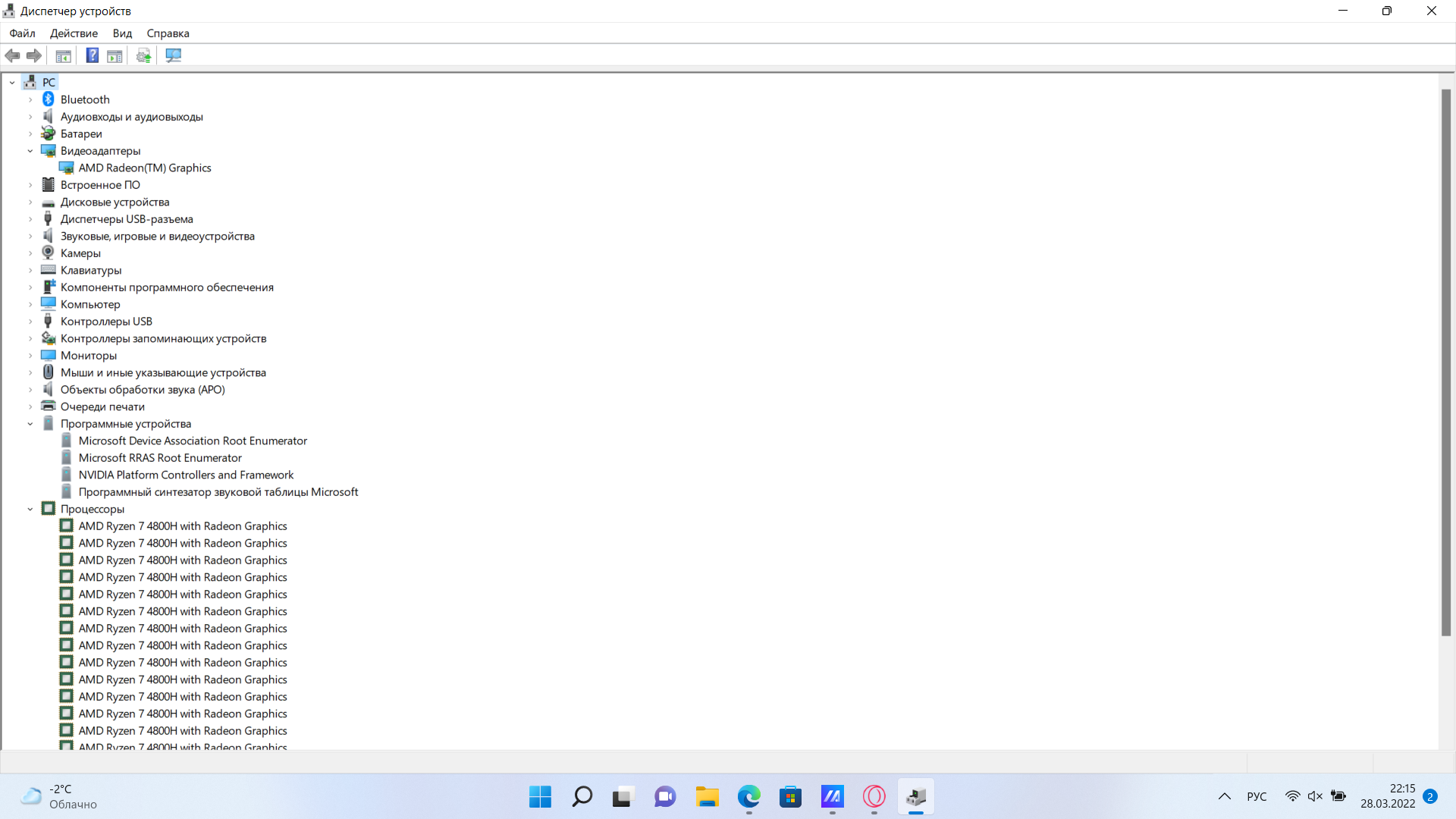Open the Файл menu

[21, 33]
